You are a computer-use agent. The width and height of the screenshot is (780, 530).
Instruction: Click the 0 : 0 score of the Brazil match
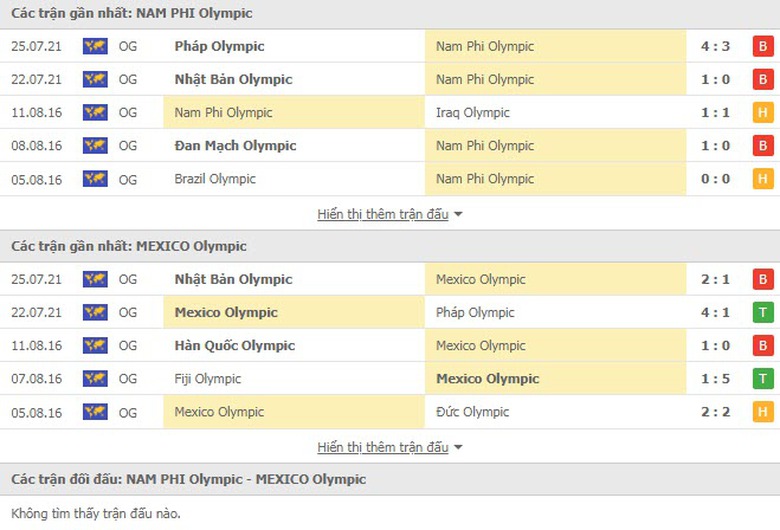pos(715,179)
